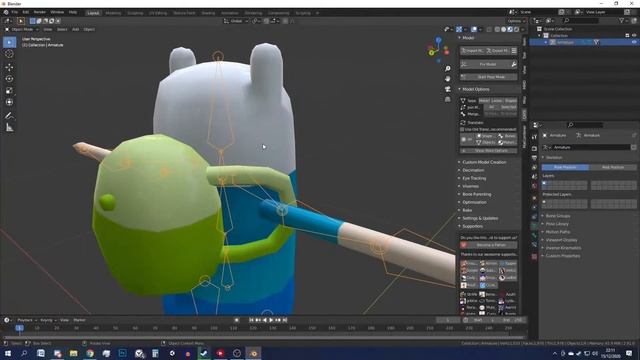Open Object Mode dropdown
The width and height of the screenshot is (640, 360).
22,29
